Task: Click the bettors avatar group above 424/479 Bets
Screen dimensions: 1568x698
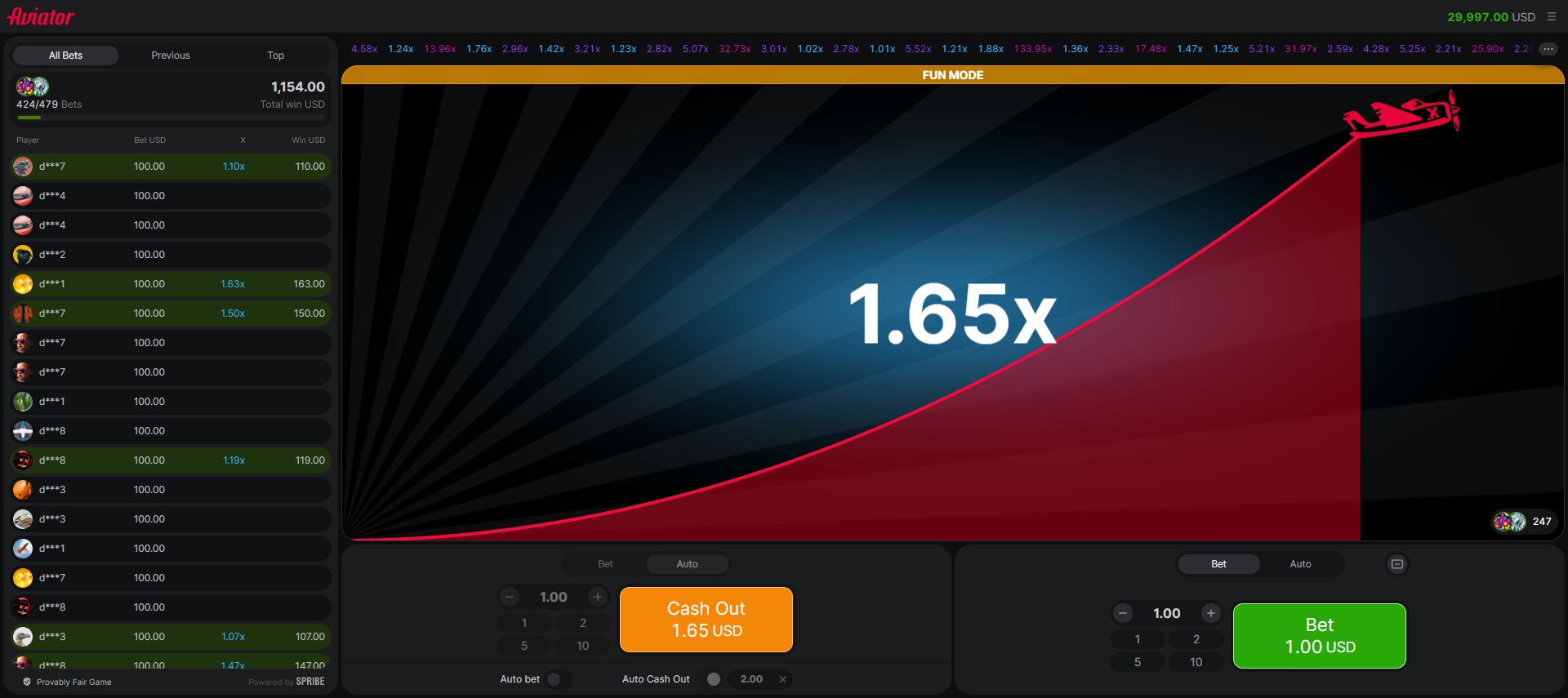Action: tap(33, 86)
